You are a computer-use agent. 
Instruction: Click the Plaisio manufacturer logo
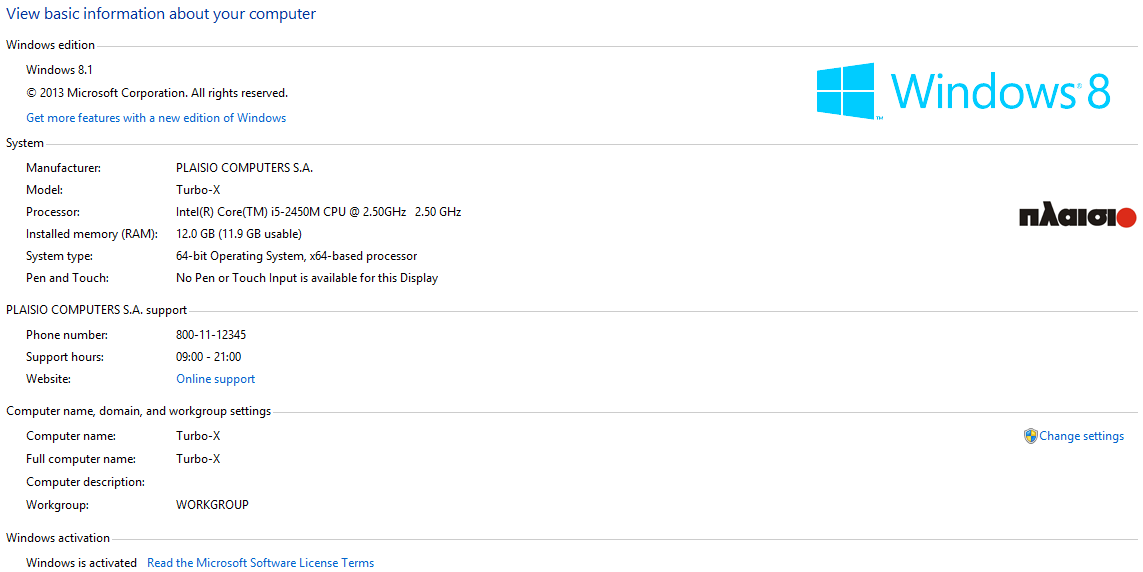click(x=1077, y=217)
